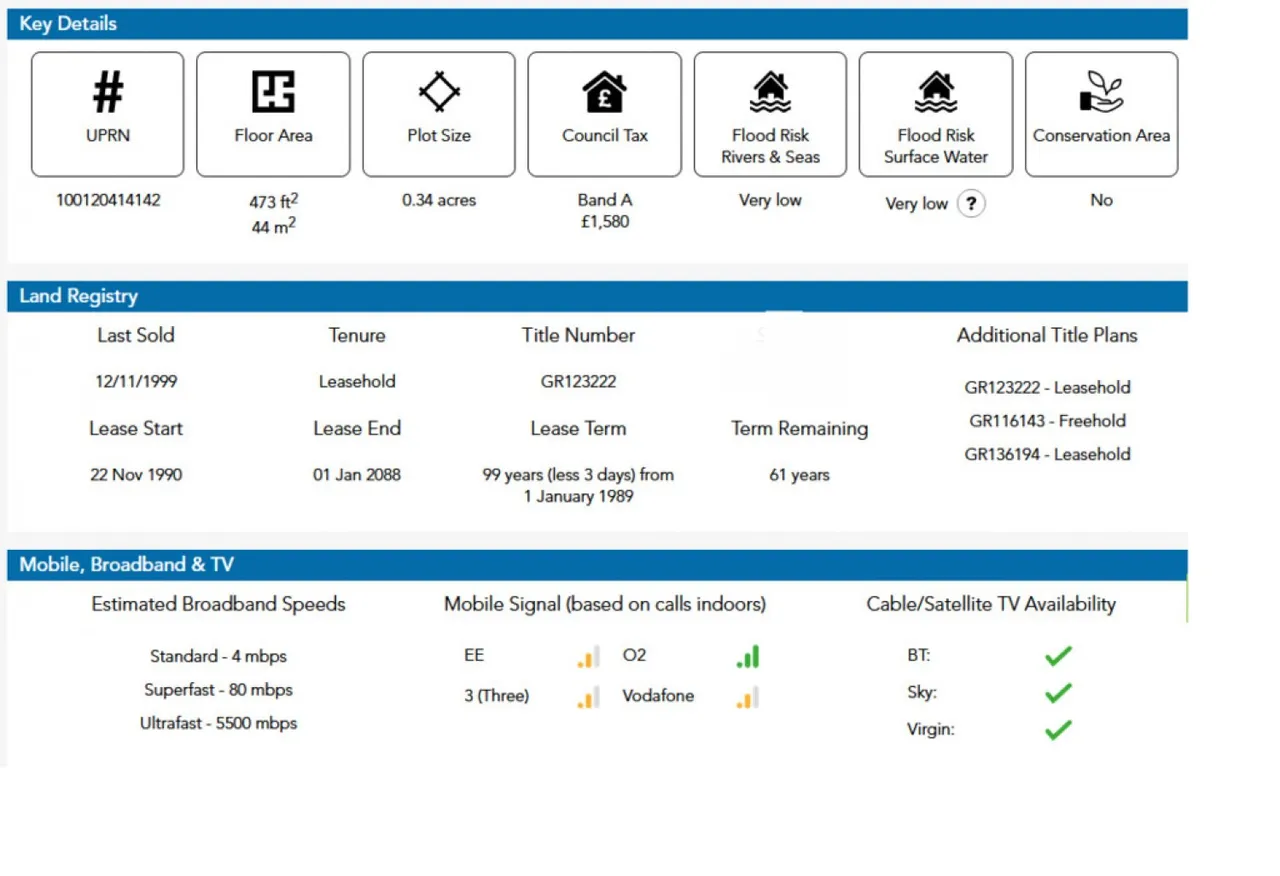The height and width of the screenshot is (876, 1280).
Task: Click the Band A council tax value
Action: (x=605, y=200)
